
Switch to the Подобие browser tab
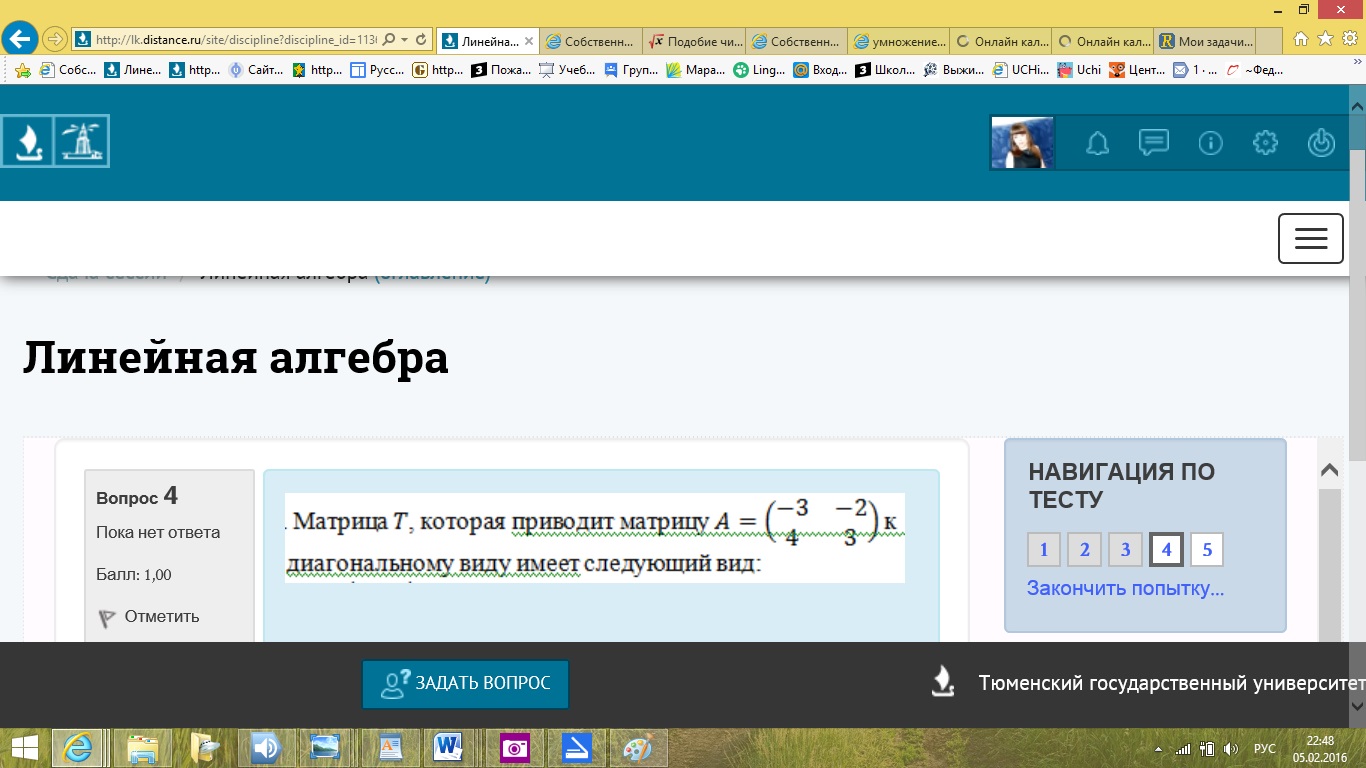click(x=695, y=42)
